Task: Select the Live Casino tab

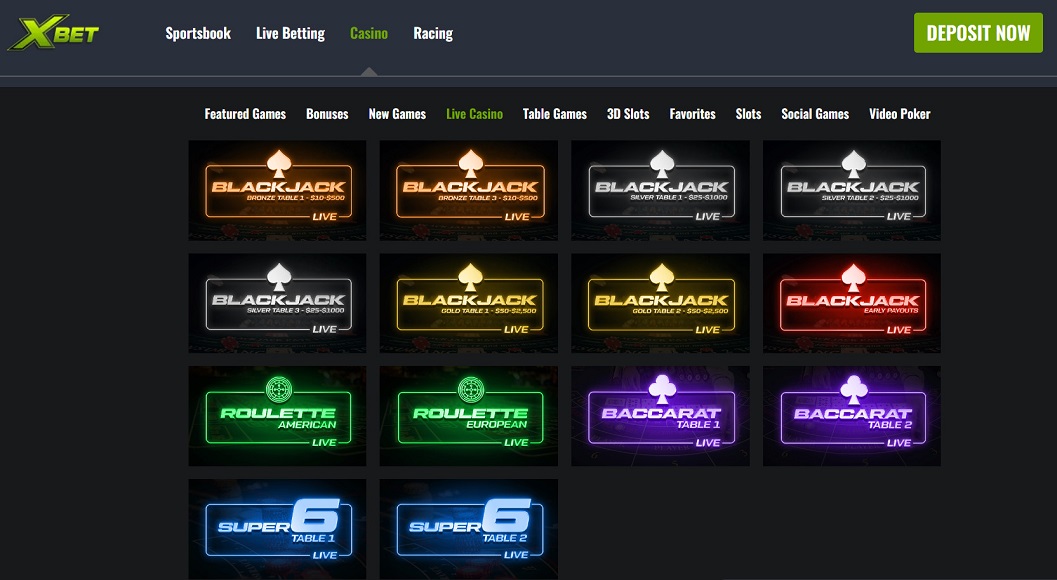Action: 475,114
